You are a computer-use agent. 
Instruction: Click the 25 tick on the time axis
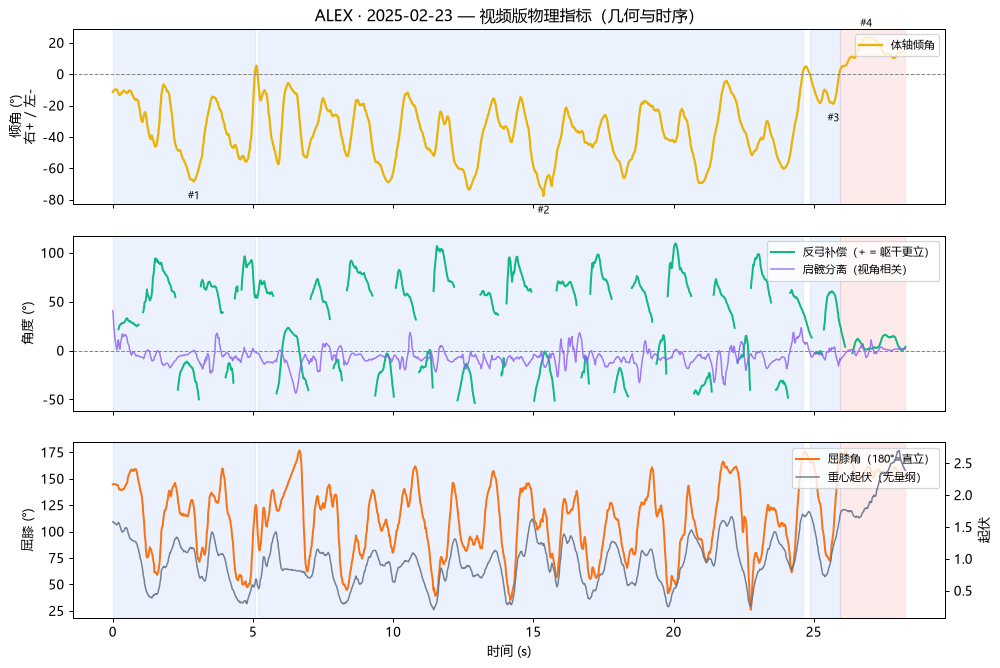click(x=814, y=632)
